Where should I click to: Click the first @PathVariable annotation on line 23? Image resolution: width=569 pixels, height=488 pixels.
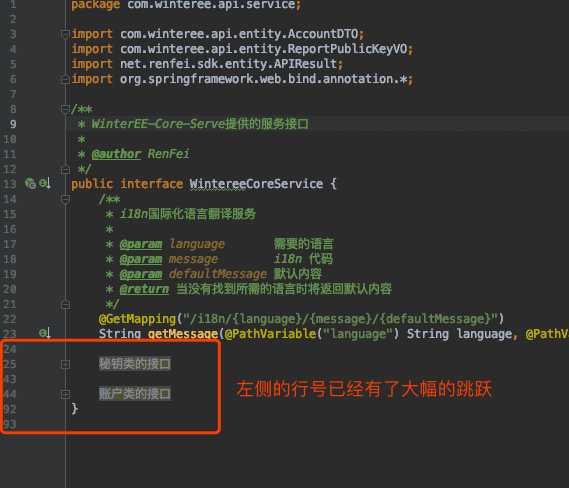270,334
